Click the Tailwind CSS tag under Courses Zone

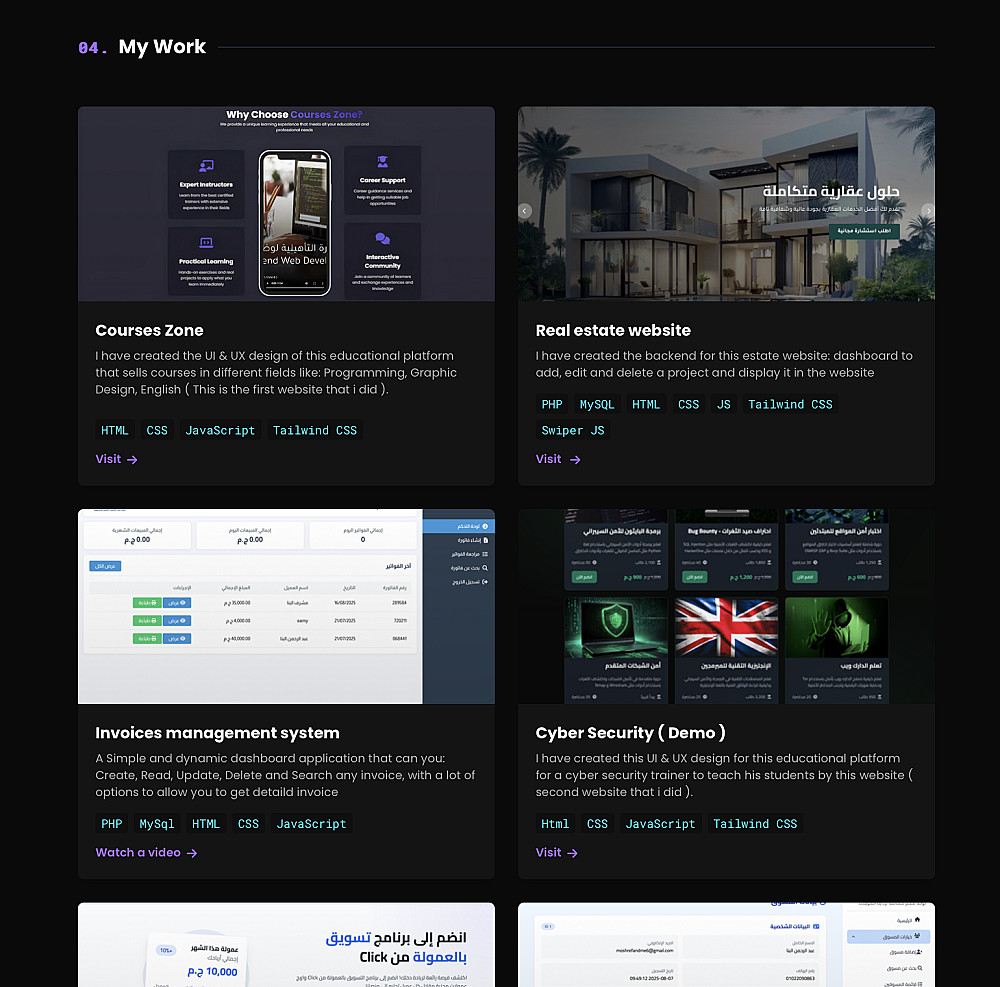[x=315, y=430]
